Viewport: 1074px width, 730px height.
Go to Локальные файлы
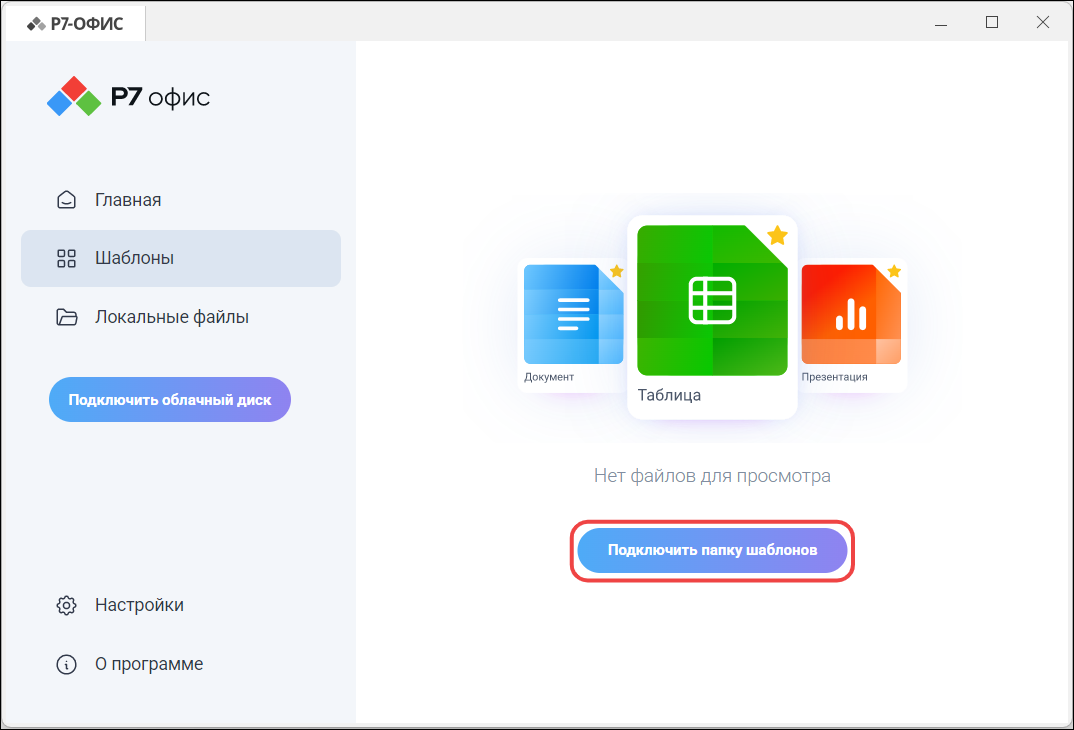coord(181,317)
